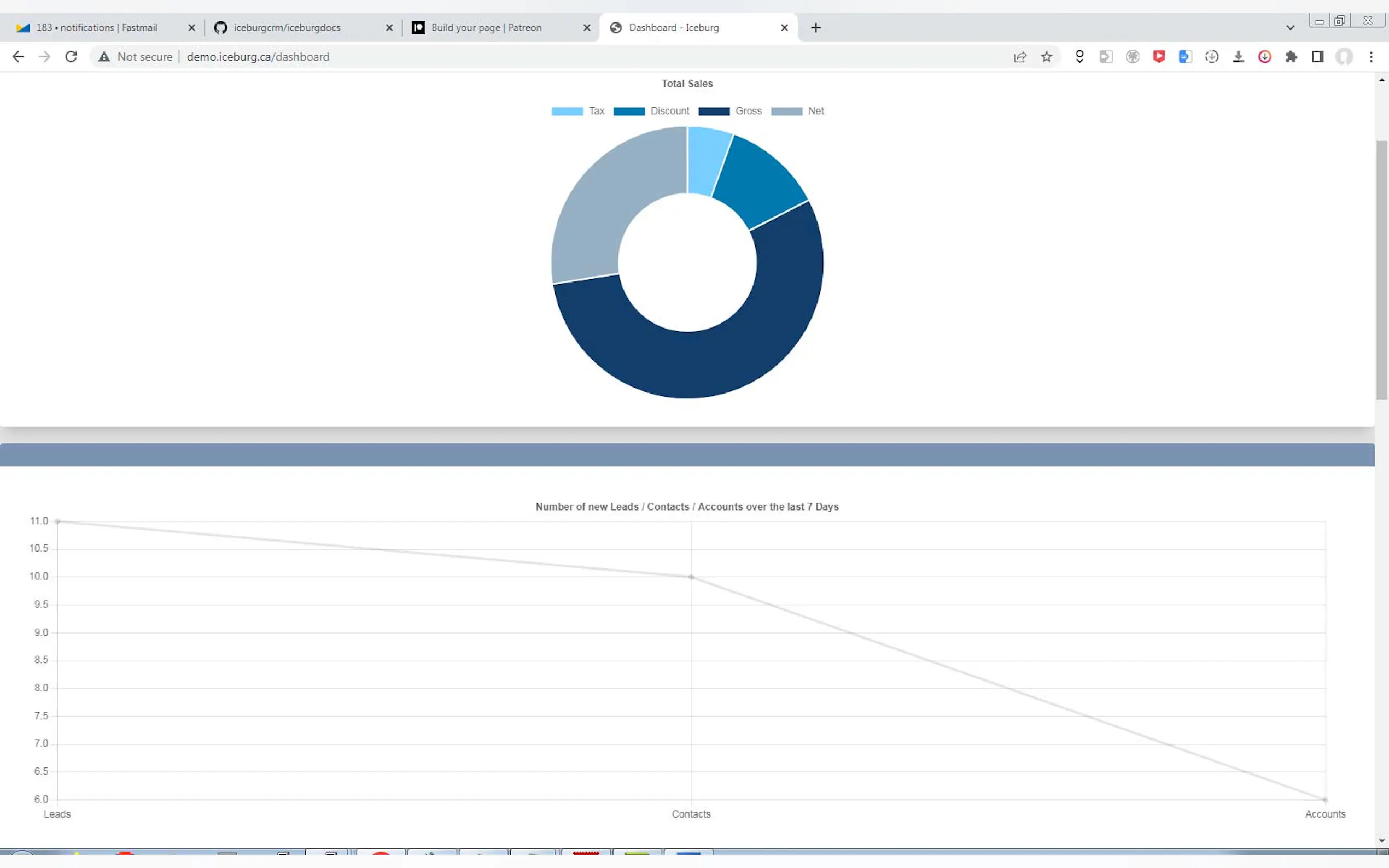Switch to the Fastmail notifications tab
The height and width of the screenshot is (868, 1389).
coord(96,27)
